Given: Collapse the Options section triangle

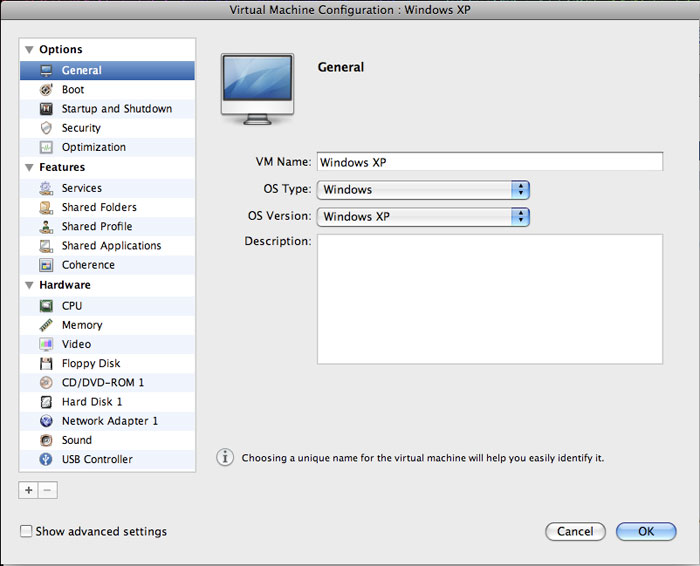Looking at the screenshot, I should pyautogui.click(x=29, y=50).
